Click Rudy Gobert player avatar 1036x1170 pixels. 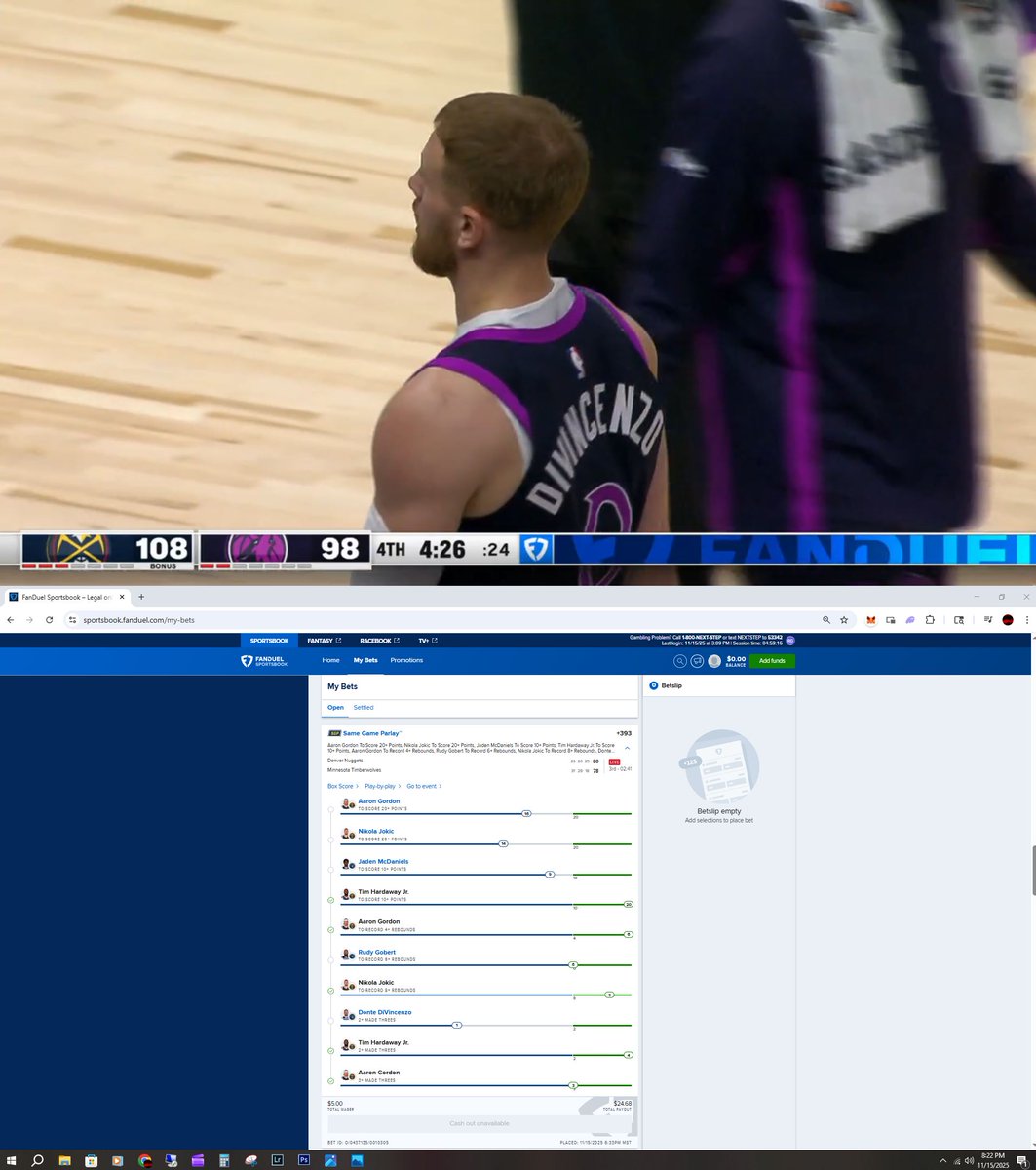(348, 955)
